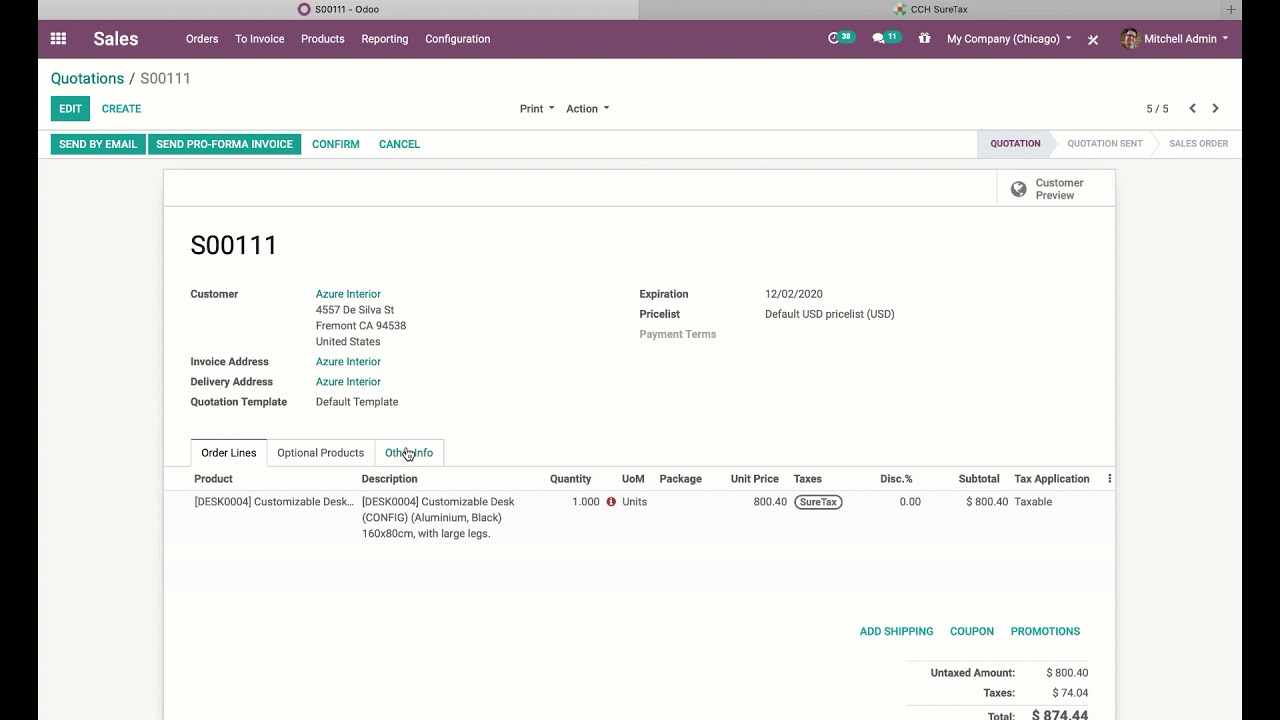Click the 5 / 5 pager counter
Viewport: 1280px width, 720px height.
point(1157,109)
